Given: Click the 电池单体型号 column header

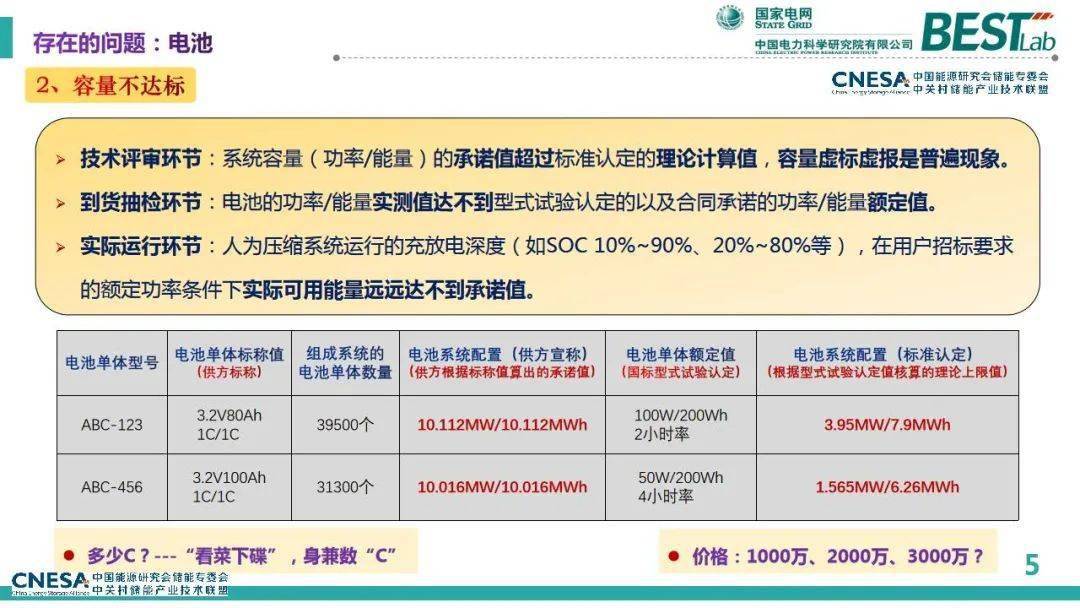Looking at the screenshot, I should pyautogui.click(x=112, y=363).
